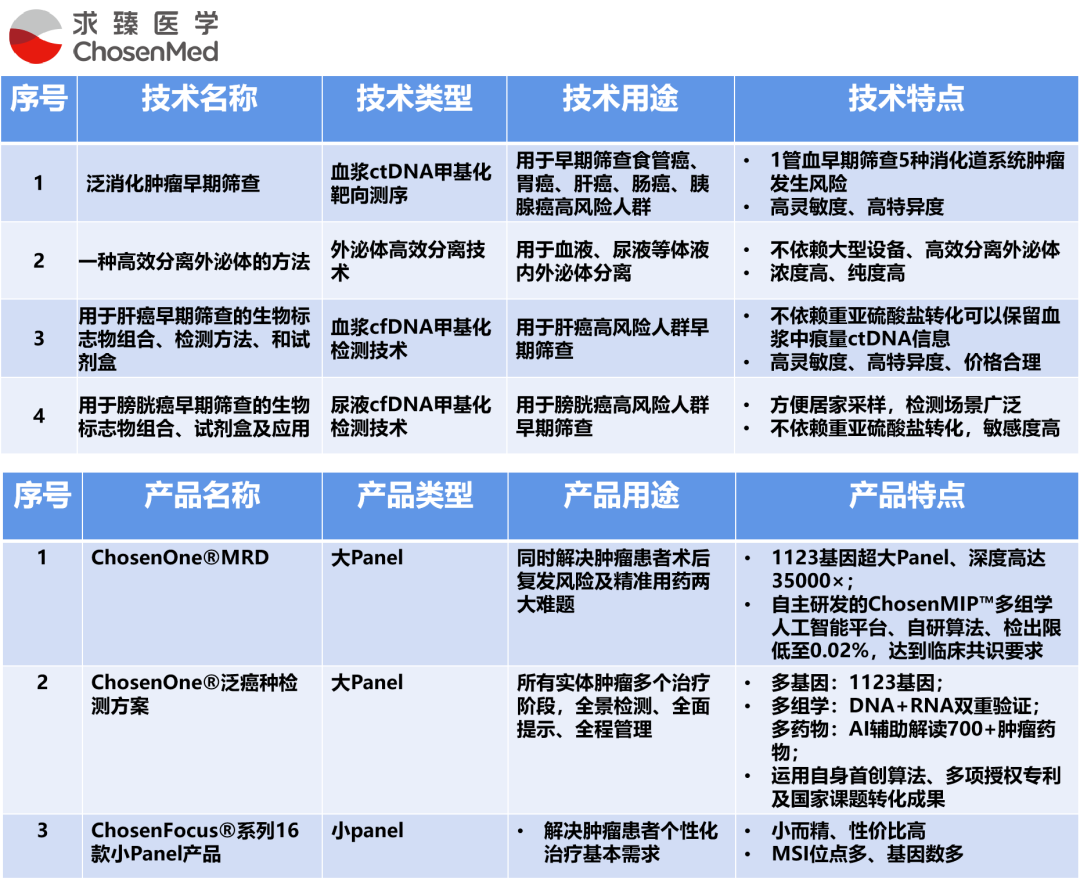This screenshot has width=1080, height=879.
Task: Select 一种高效分离外泌体的方法 entry
Action: coord(194,262)
